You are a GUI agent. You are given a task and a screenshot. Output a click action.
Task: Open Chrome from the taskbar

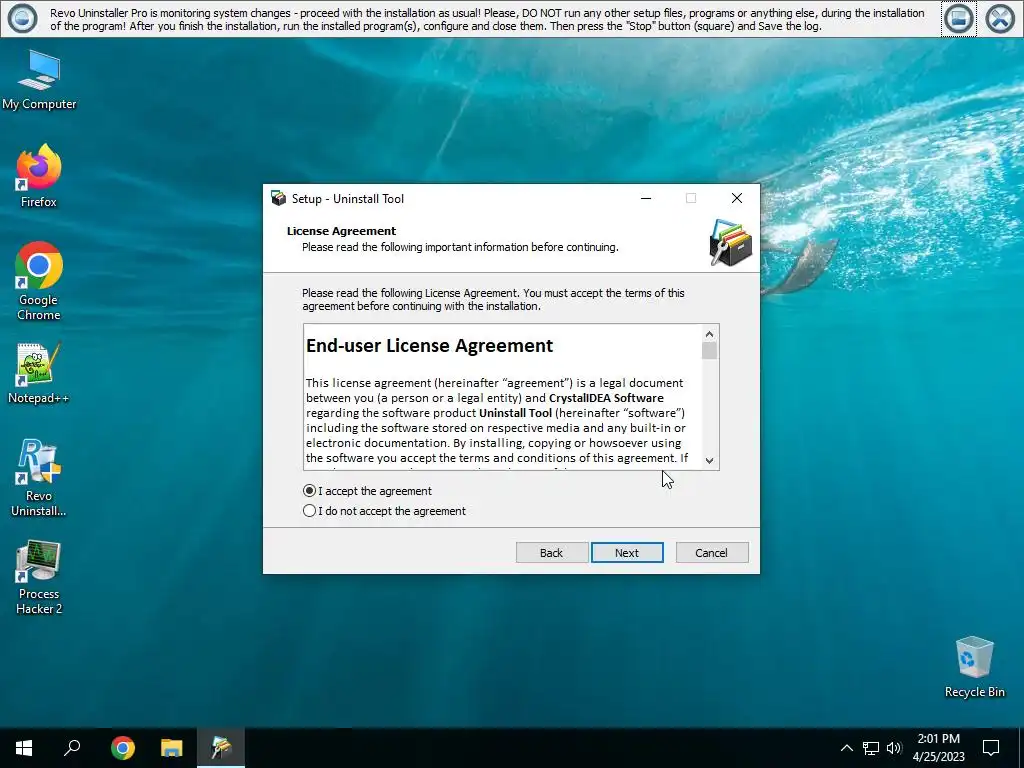(x=122, y=748)
